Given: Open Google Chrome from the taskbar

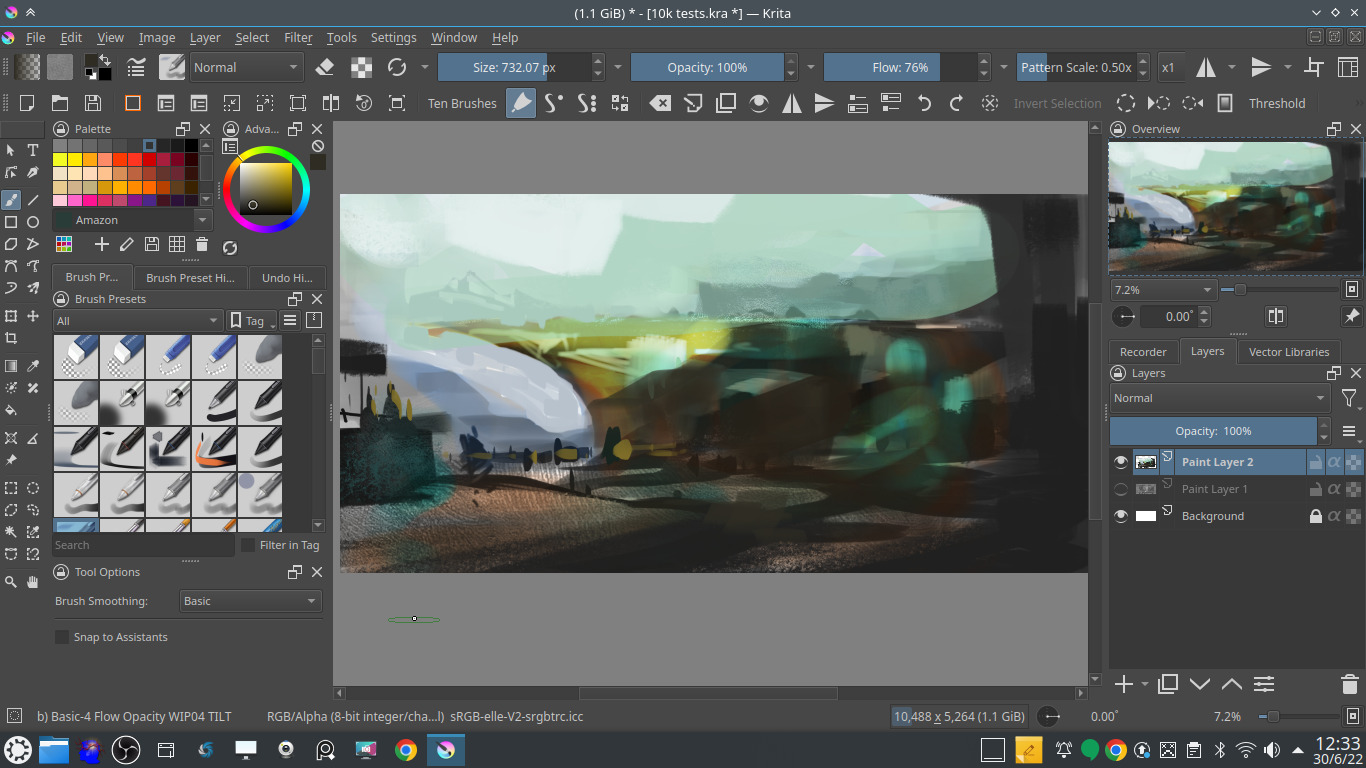Looking at the screenshot, I should (x=405, y=750).
